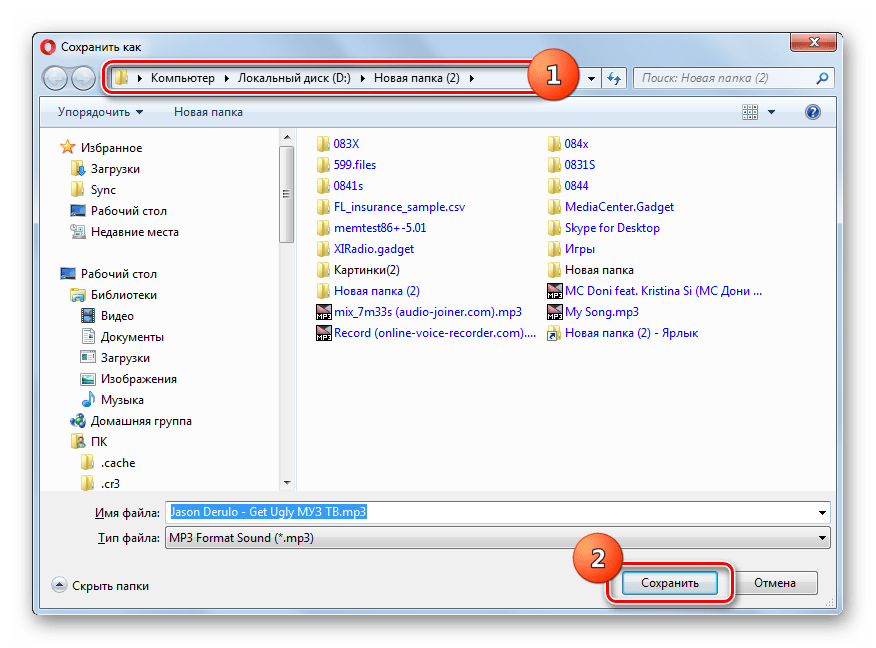This screenshot has width=876, height=648.
Task: Click the search magnifier icon
Action: pyautogui.click(x=822, y=78)
